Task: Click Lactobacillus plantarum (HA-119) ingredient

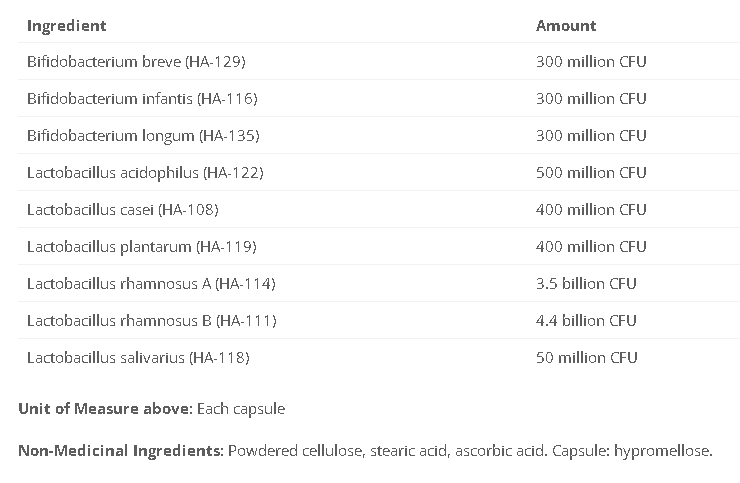Action: 141,246
